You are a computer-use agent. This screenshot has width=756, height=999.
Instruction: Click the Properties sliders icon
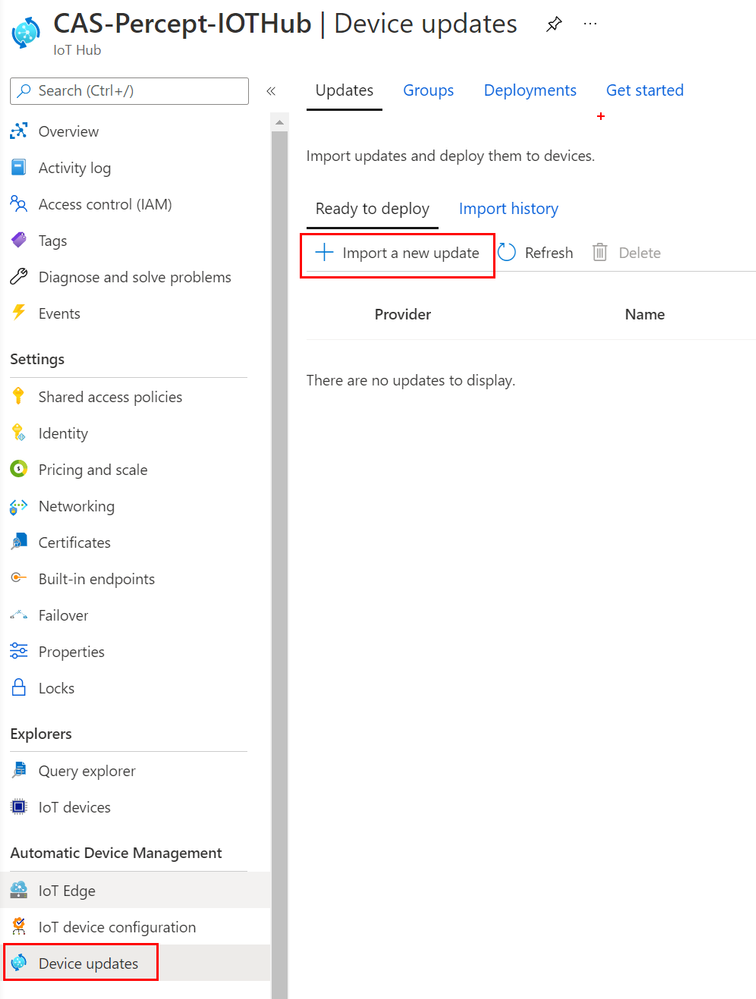(x=19, y=651)
